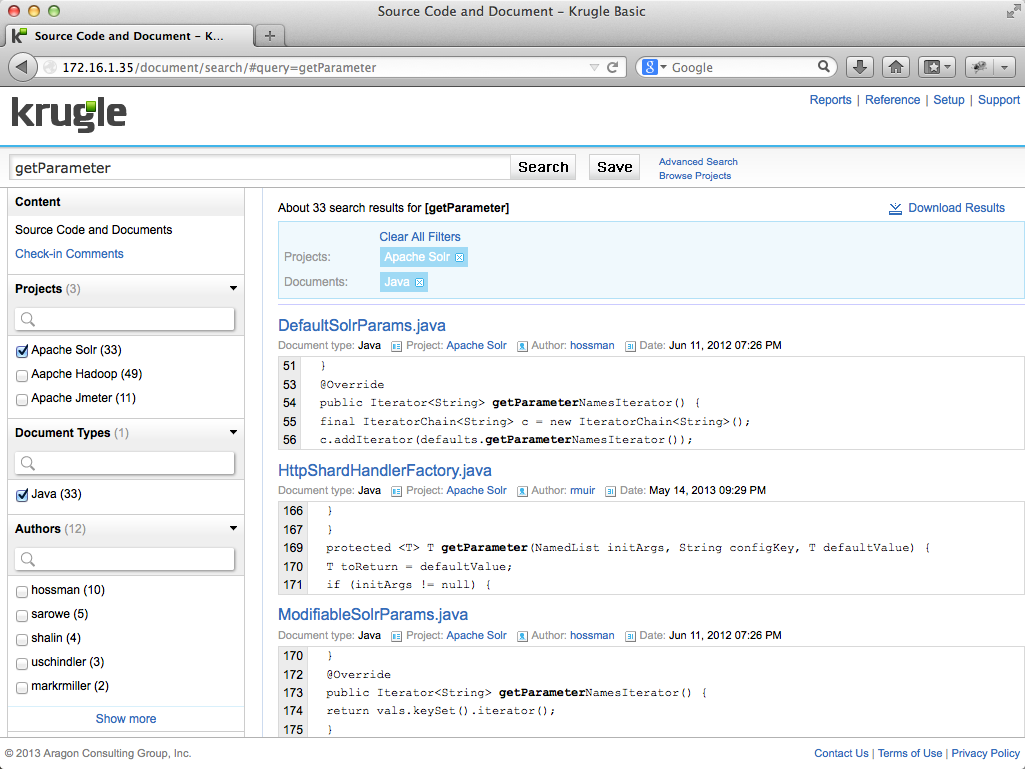Check author uschindler filter
The height and width of the screenshot is (769, 1025).
22,663
